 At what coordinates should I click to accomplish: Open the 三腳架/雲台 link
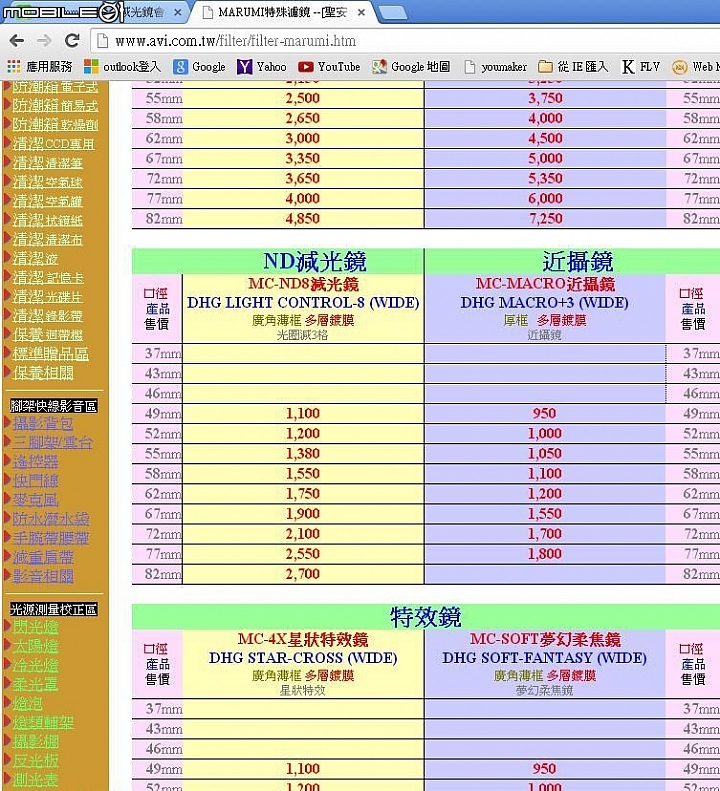52,442
